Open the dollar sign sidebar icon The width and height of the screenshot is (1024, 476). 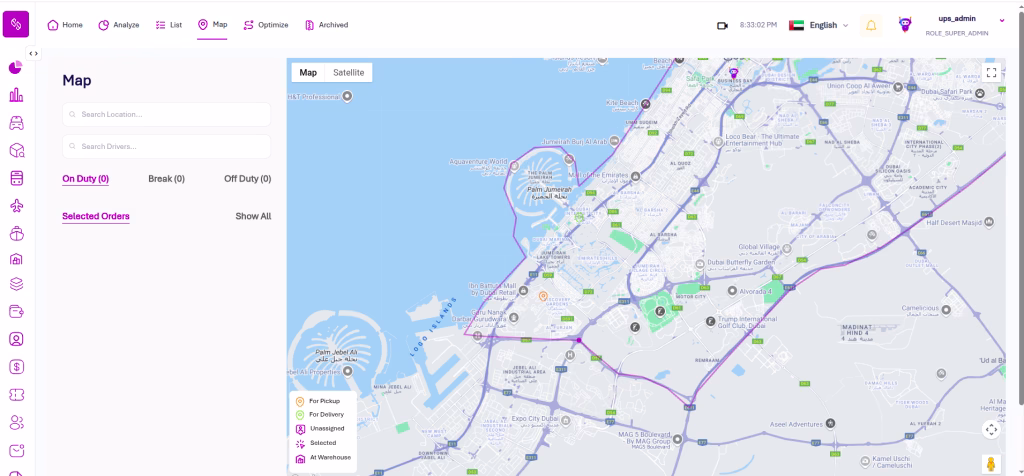click(16, 367)
